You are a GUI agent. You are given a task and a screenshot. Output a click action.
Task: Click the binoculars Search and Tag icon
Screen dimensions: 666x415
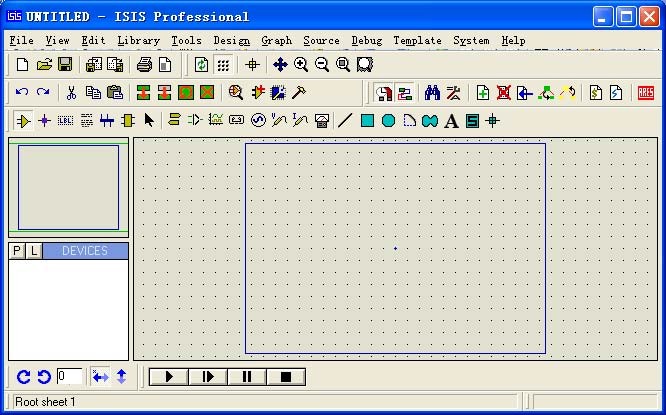click(432, 93)
